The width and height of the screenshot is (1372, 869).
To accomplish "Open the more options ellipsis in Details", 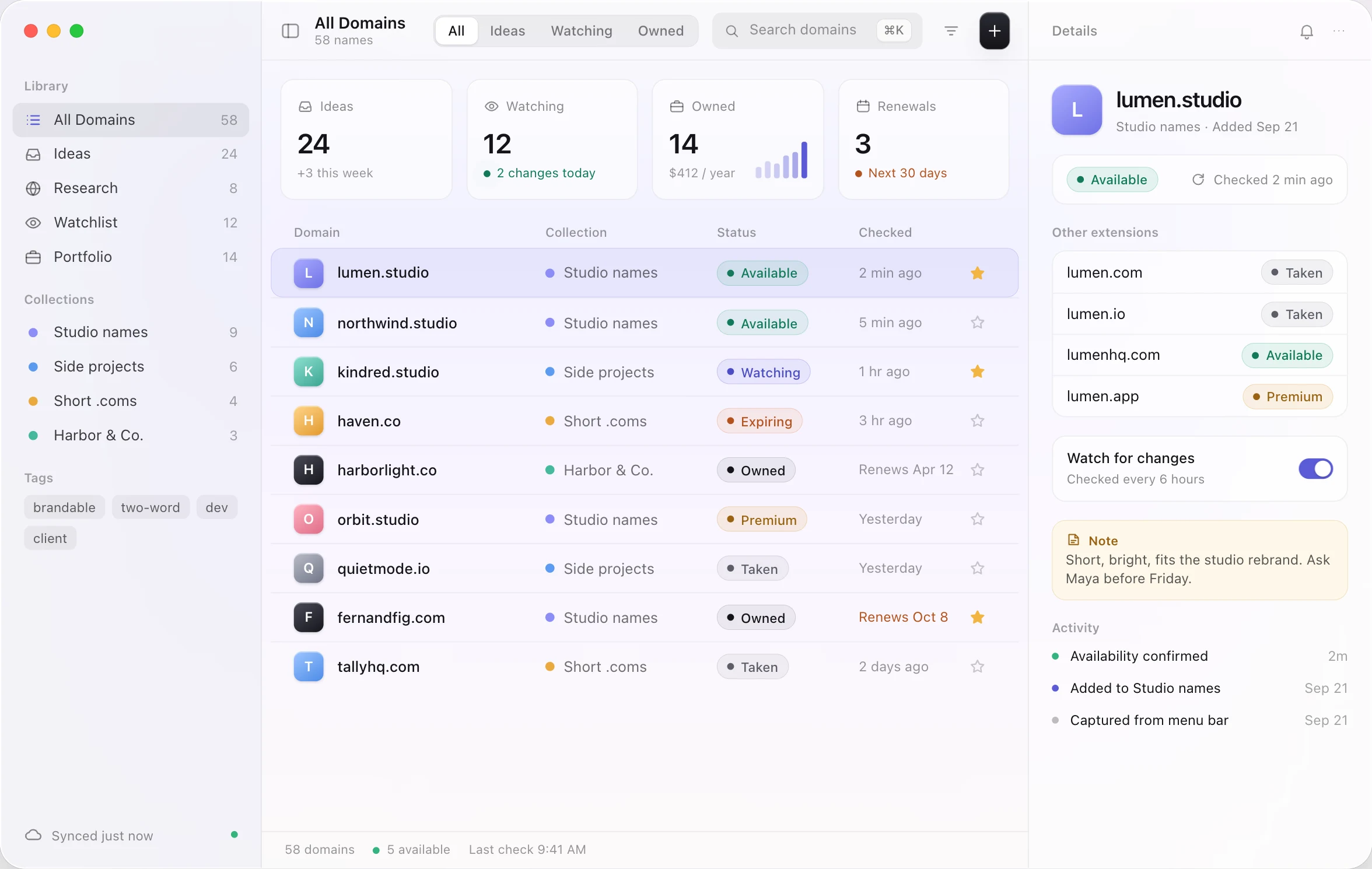I will point(1339,31).
